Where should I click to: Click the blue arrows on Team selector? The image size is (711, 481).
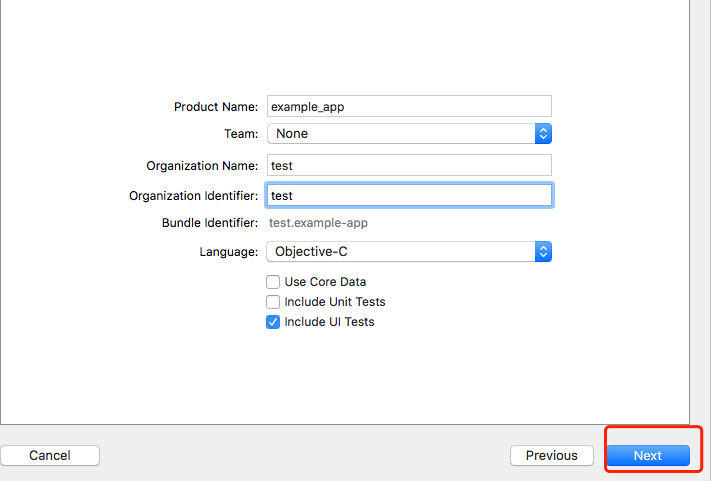pos(543,133)
